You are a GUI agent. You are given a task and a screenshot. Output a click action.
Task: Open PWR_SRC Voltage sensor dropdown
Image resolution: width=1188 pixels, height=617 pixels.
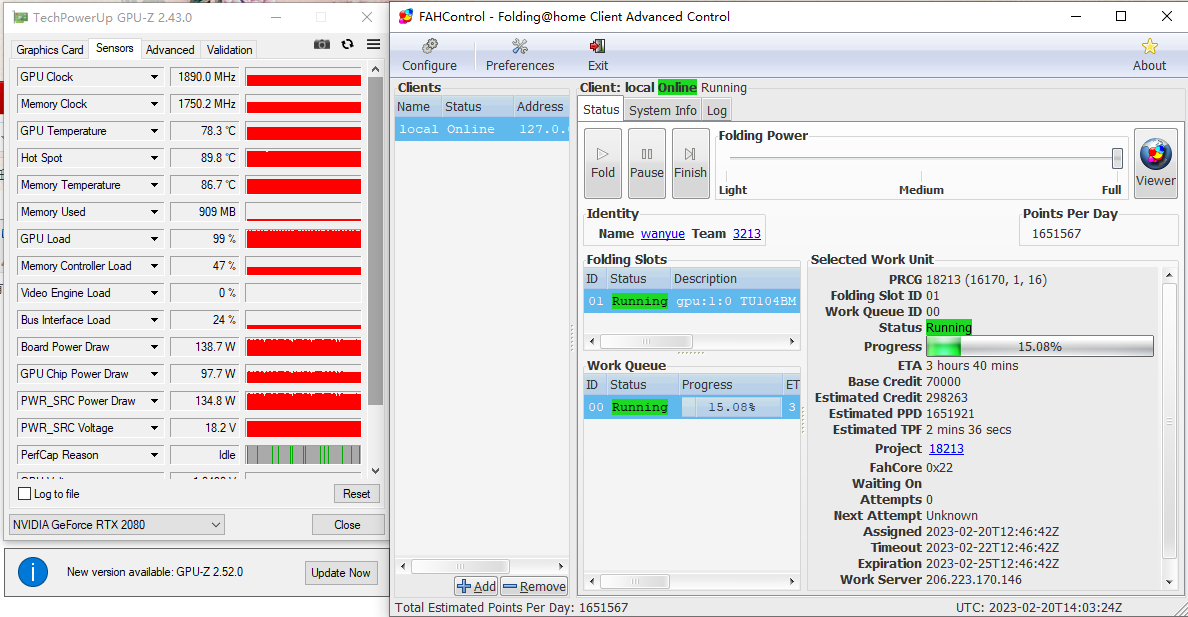click(155, 428)
